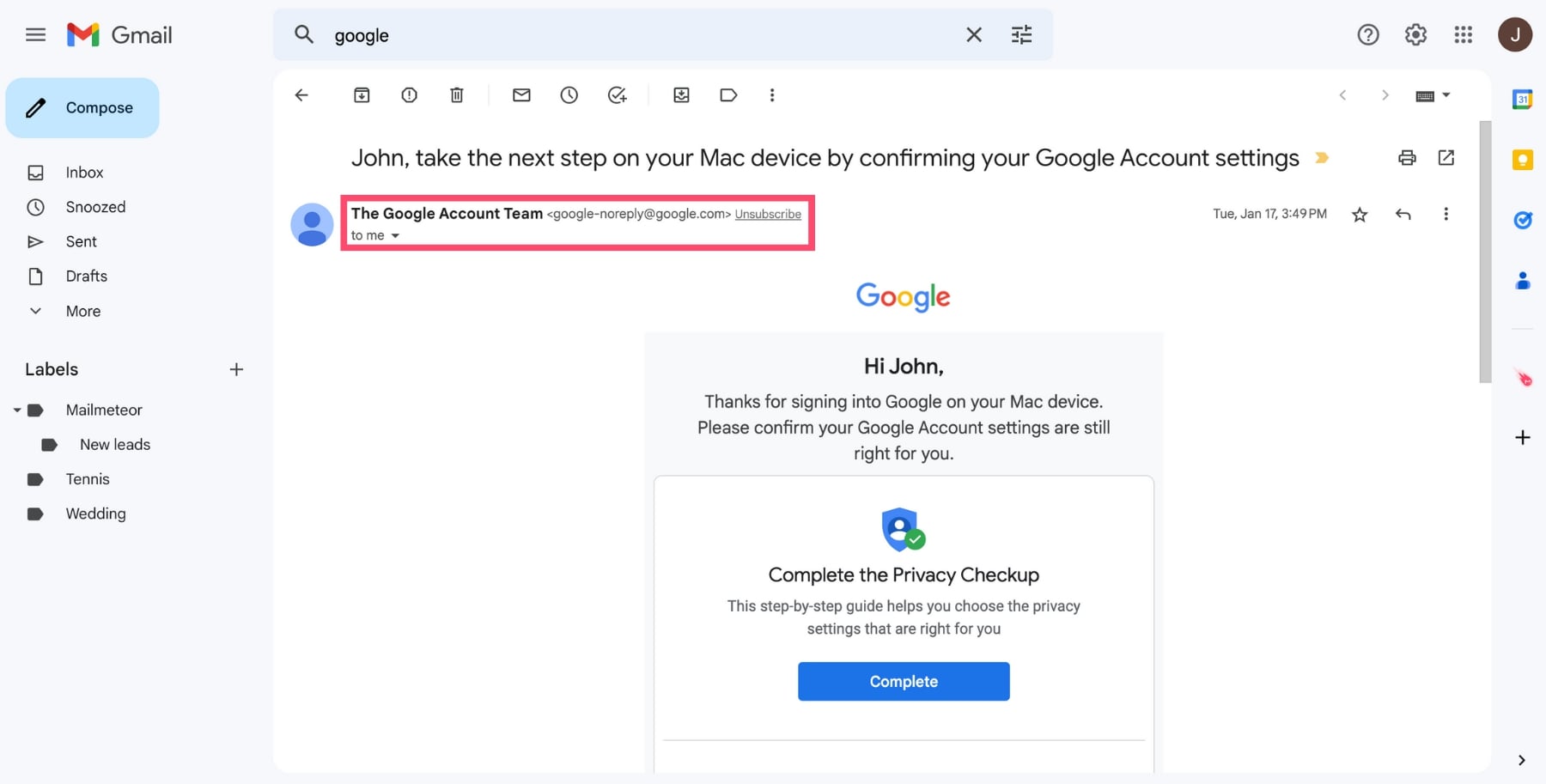
Task: Open the Settings gear
Action: click(x=1415, y=35)
